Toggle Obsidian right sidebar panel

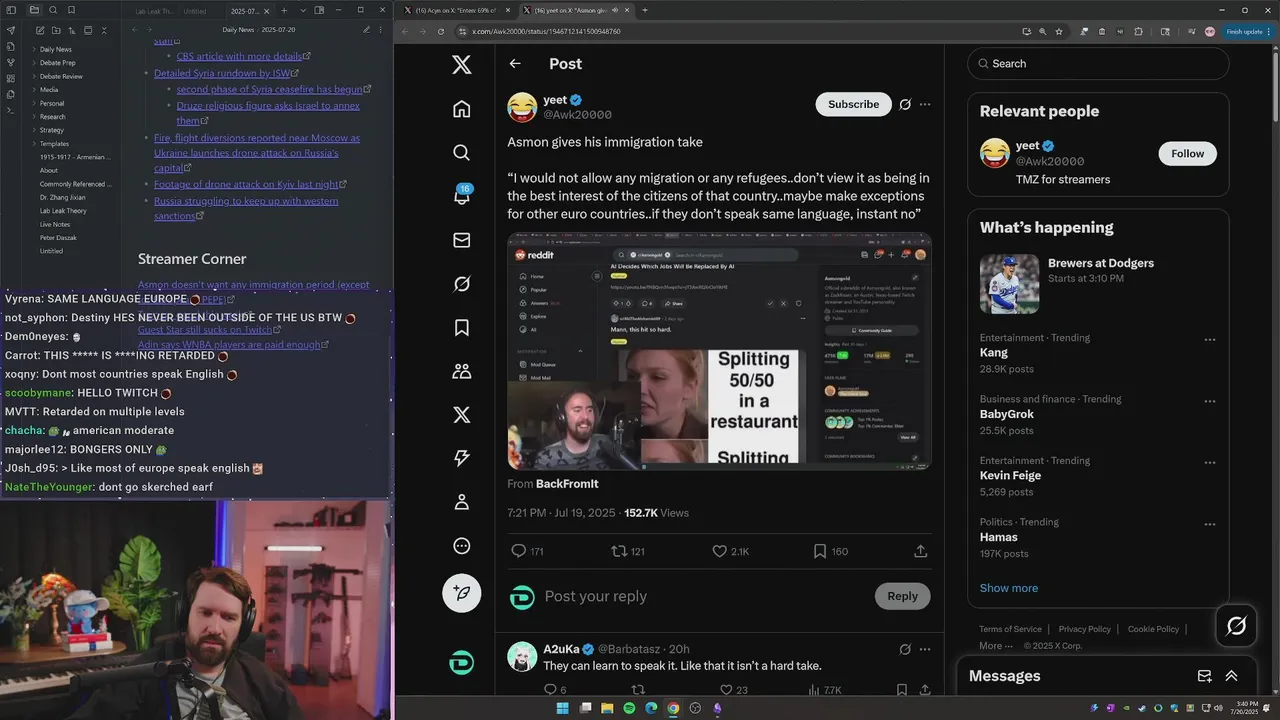click(319, 10)
